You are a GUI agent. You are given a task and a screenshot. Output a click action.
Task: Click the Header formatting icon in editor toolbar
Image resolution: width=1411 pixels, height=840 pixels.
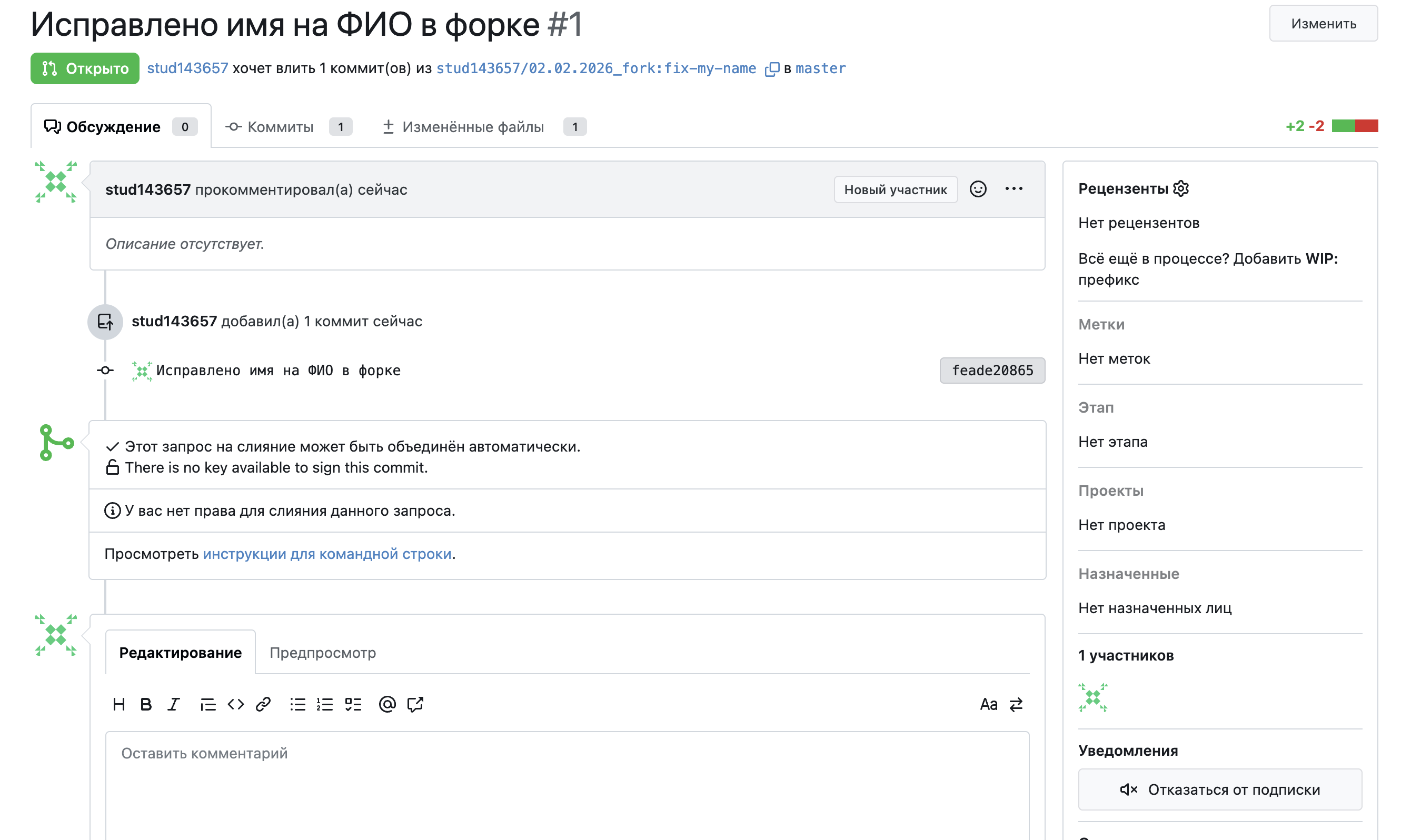point(119,704)
